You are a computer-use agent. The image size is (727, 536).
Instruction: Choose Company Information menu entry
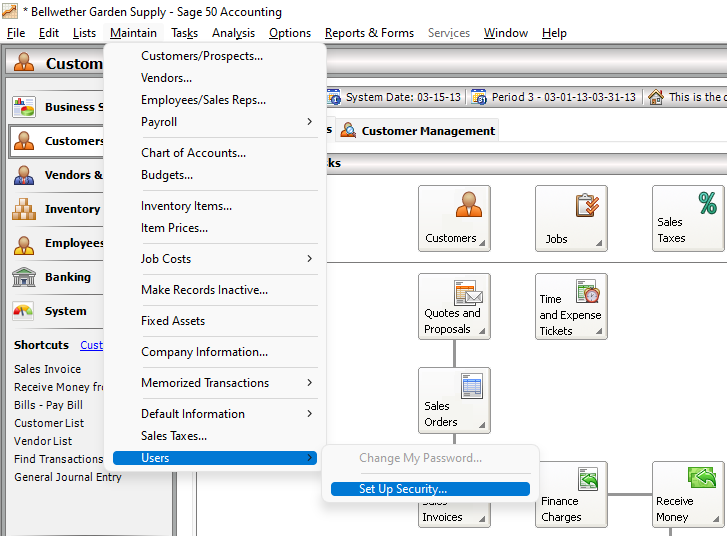(x=215, y=351)
